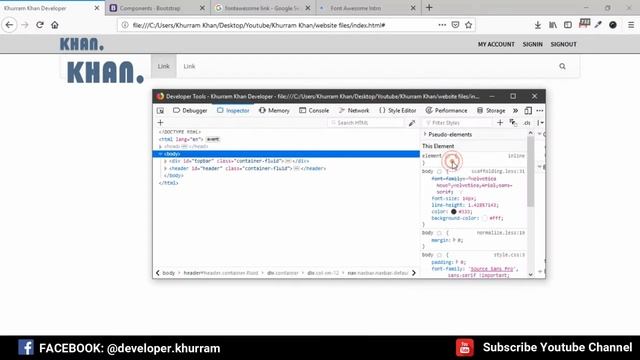Open DevTools three-dot options menu
The width and height of the screenshot is (640, 360).
coord(540,111)
